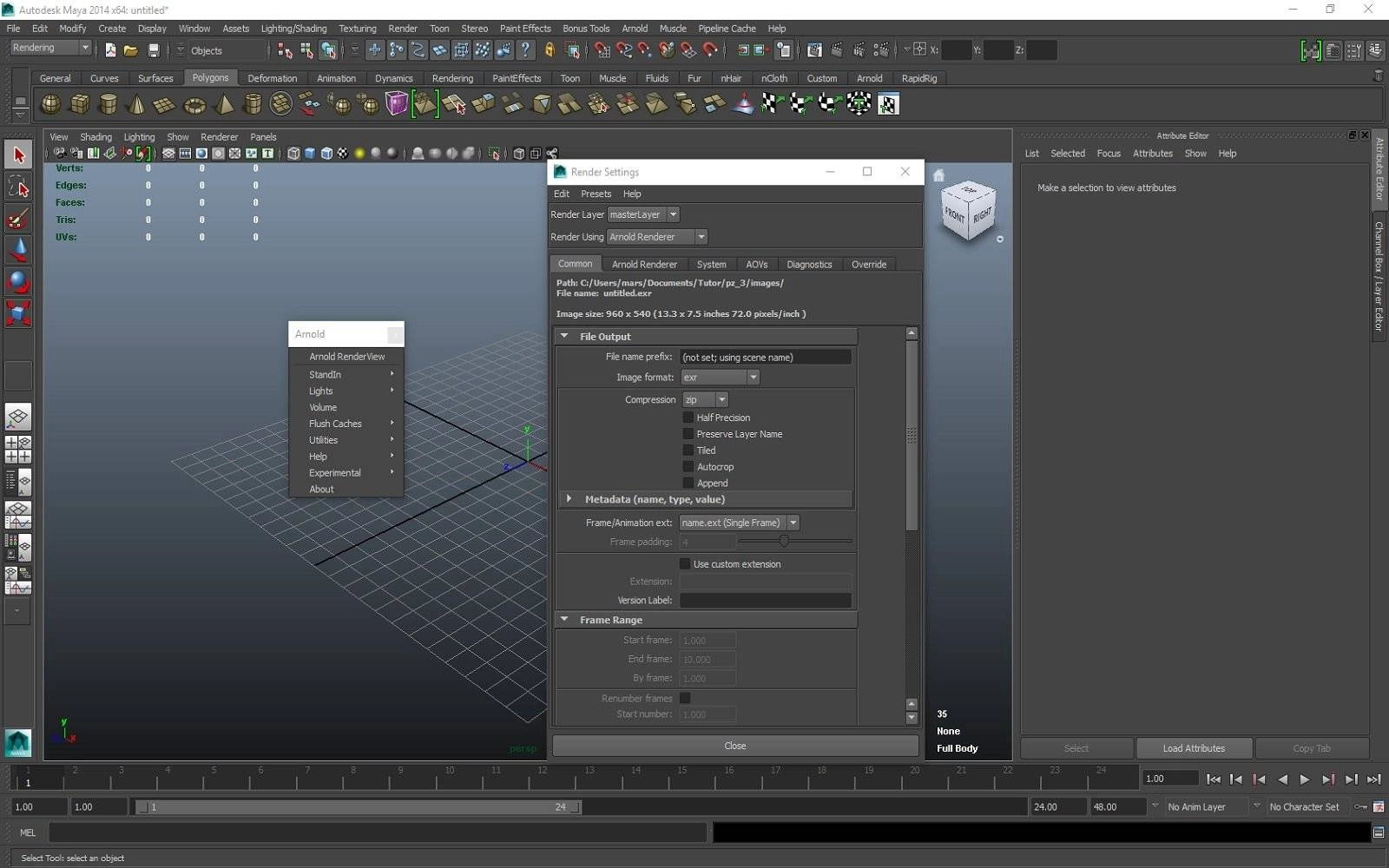Enable the Half Precision checkbox
Viewport: 1389px width, 868px height.
688,418
